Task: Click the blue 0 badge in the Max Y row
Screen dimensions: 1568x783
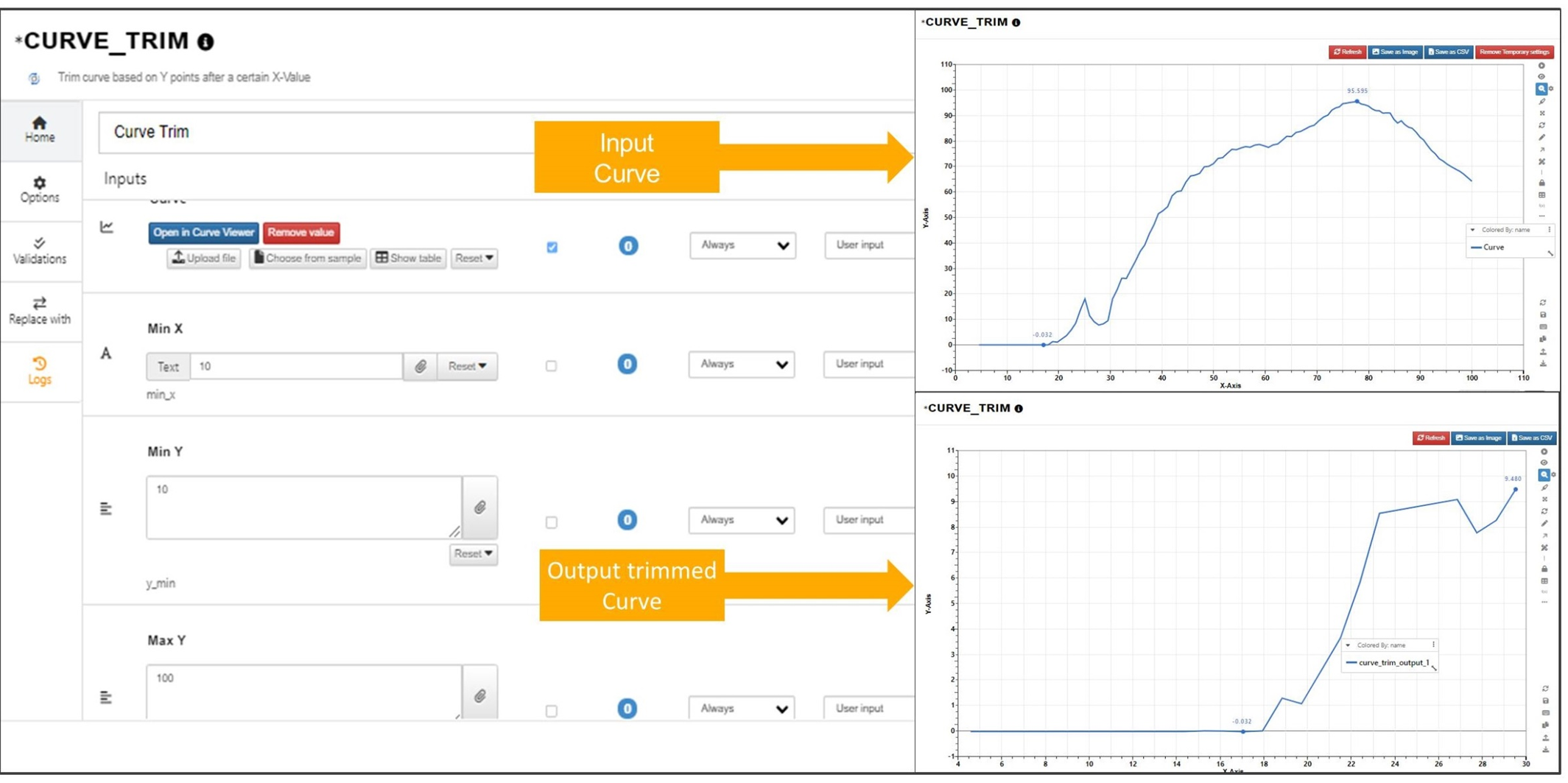Action: point(627,709)
